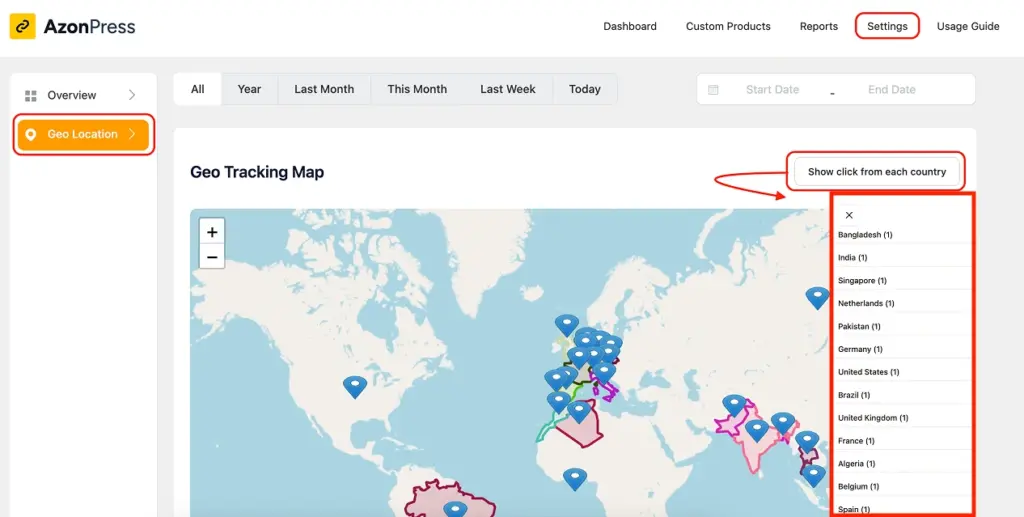This screenshot has height=517, width=1024.
Task: Click the Start Date input field
Action: (x=773, y=89)
